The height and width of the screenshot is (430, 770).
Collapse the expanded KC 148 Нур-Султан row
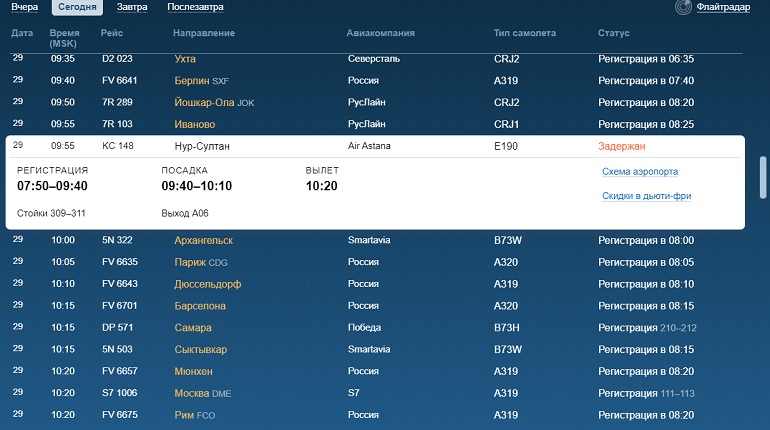[375, 146]
